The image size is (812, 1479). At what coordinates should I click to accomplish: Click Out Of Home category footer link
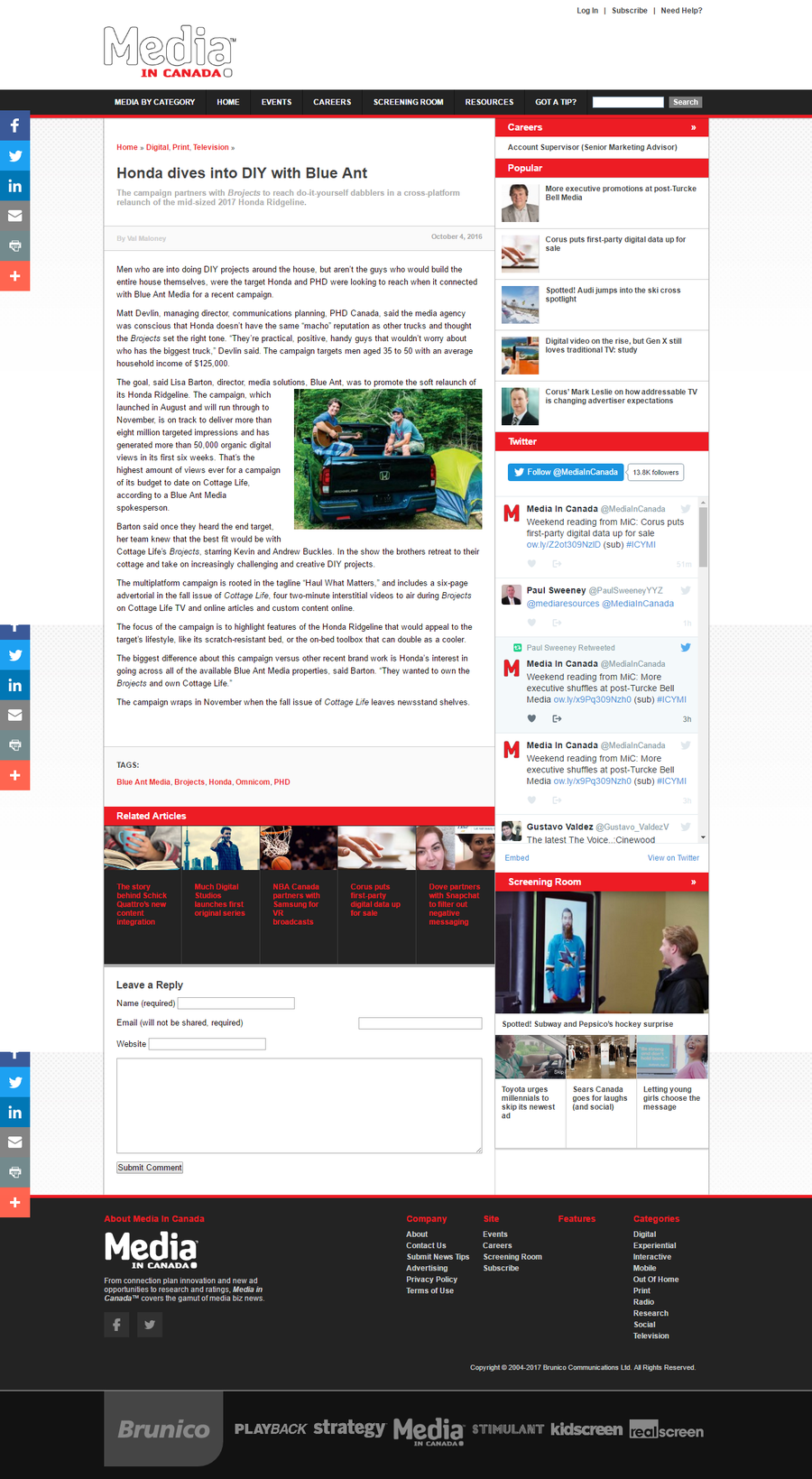[656, 1280]
